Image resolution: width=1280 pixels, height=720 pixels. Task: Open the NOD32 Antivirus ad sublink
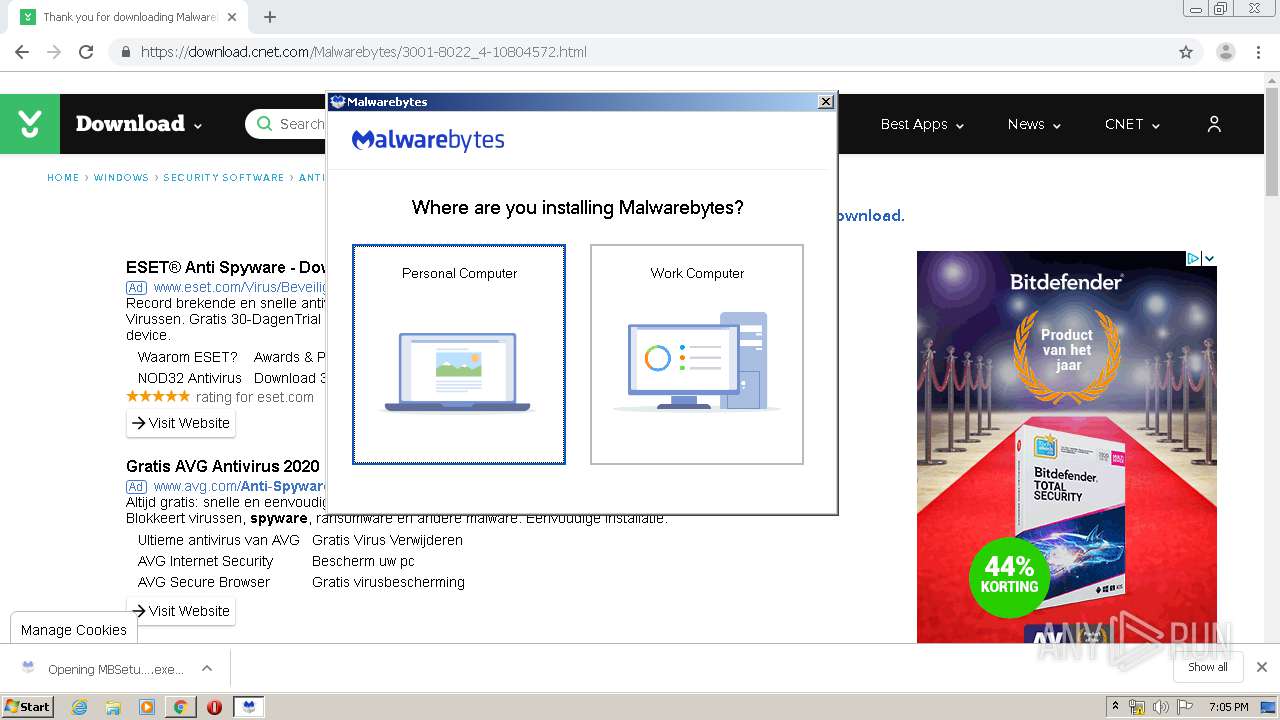point(190,378)
